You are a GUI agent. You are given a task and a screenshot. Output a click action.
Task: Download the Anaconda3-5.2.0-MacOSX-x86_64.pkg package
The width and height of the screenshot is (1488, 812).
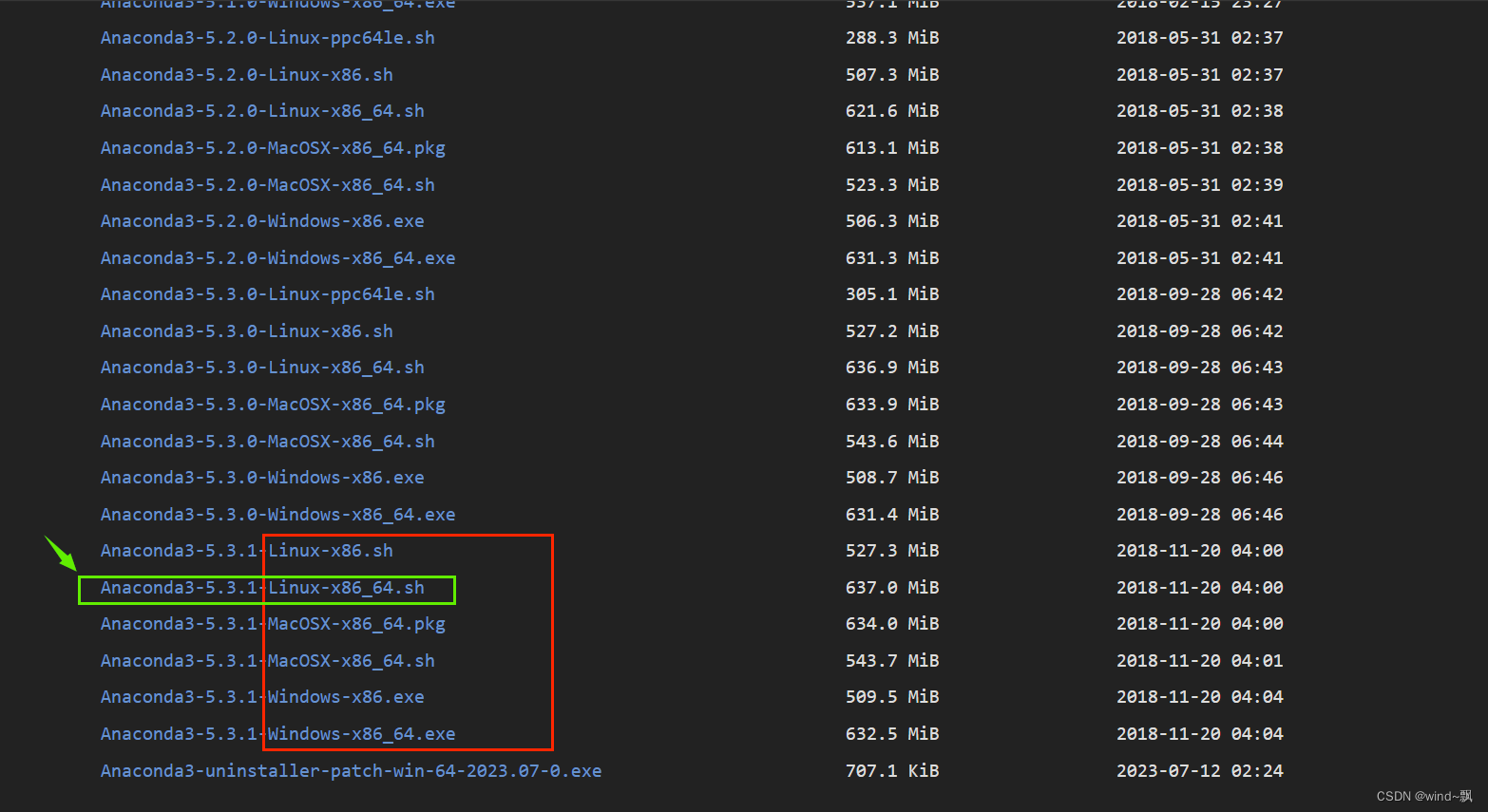pos(273,147)
